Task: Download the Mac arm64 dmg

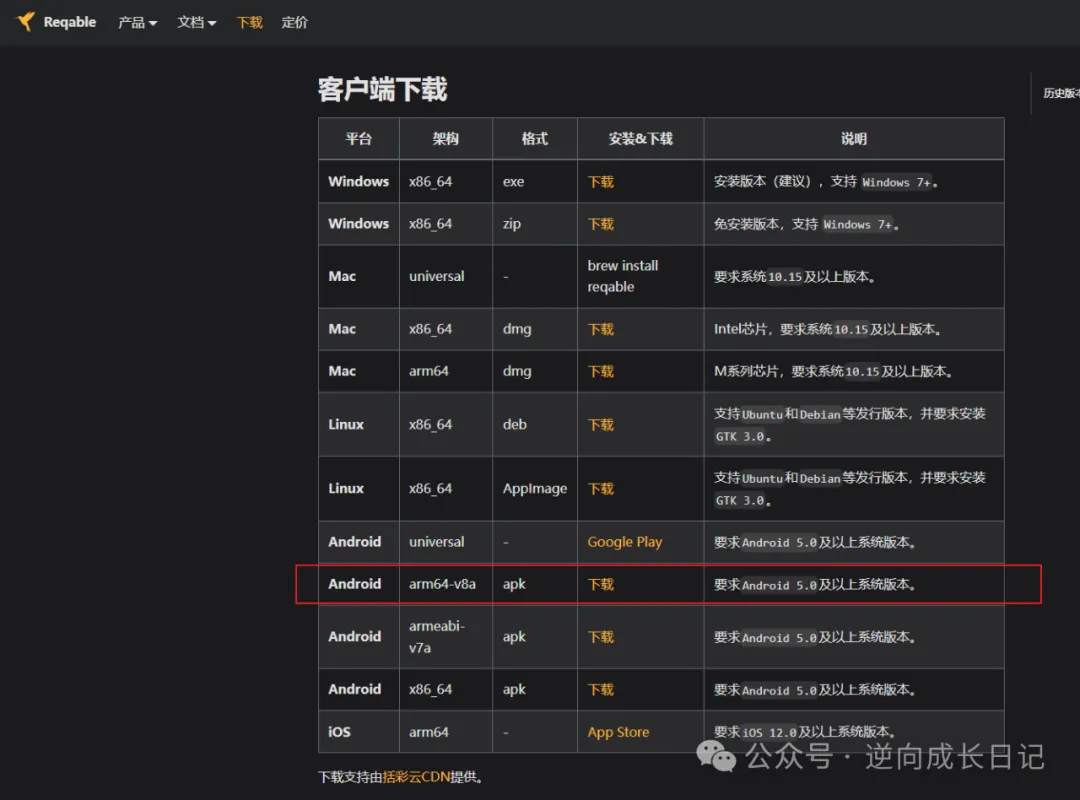Action: pyautogui.click(x=601, y=371)
